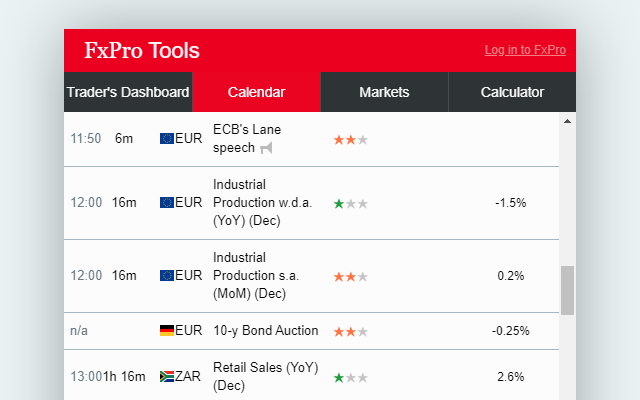Switch to the Markets tab
The height and width of the screenshot is (400, 640).
pyautogui.click(x=384, y=92)
